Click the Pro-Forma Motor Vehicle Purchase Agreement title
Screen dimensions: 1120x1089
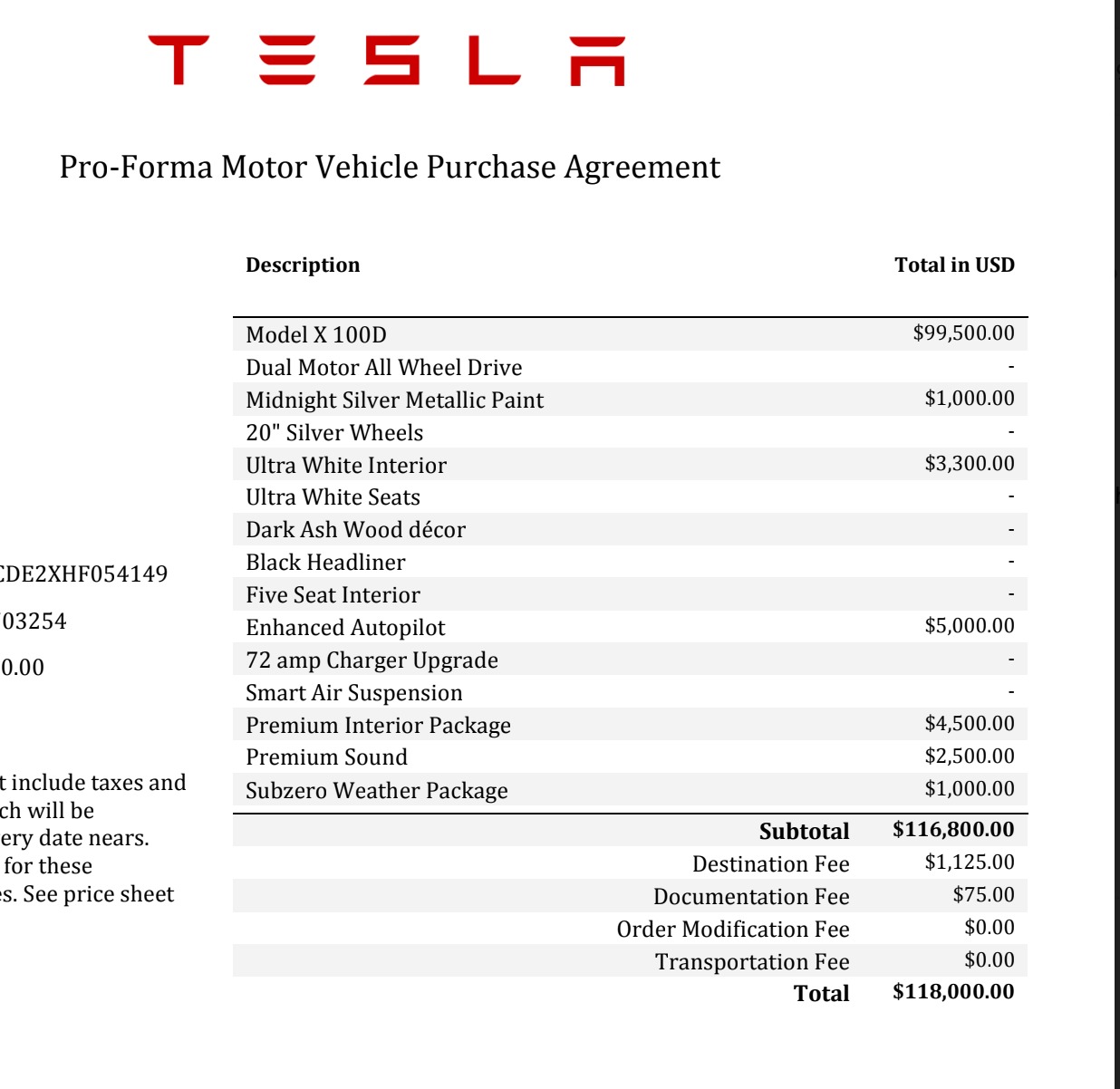pyautogui.click(x=390, y=168)
